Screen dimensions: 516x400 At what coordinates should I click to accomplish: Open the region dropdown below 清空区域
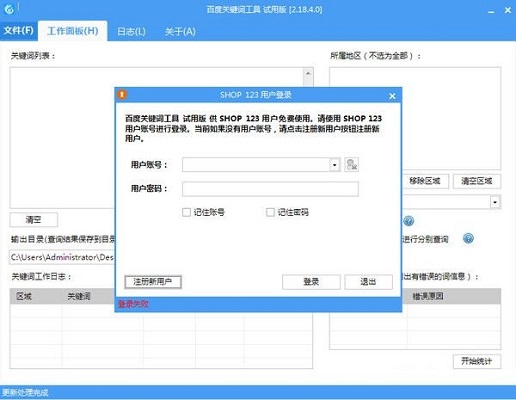click(x=495, y=202)
